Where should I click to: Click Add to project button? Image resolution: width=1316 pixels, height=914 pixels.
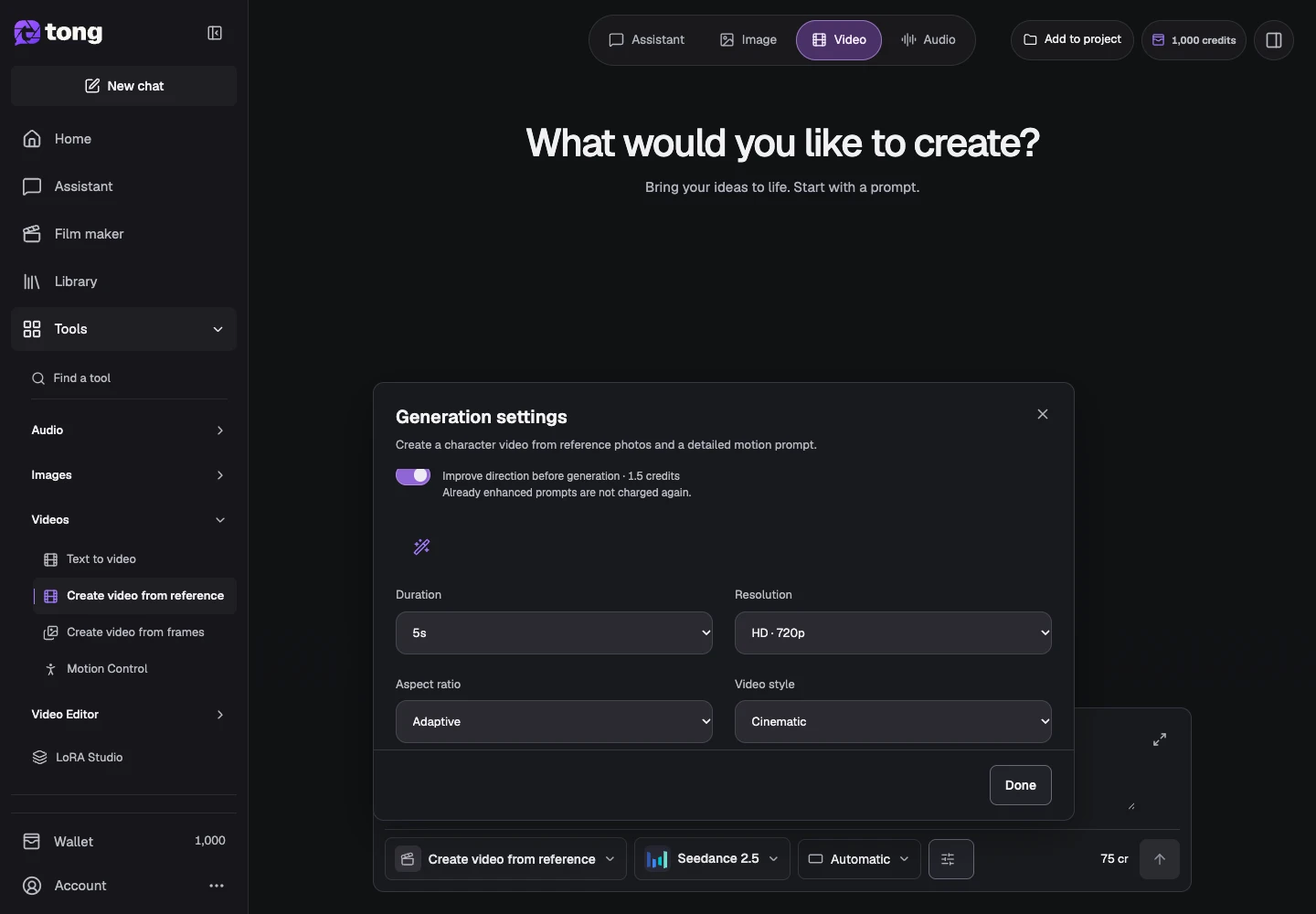click(1072, 40)
